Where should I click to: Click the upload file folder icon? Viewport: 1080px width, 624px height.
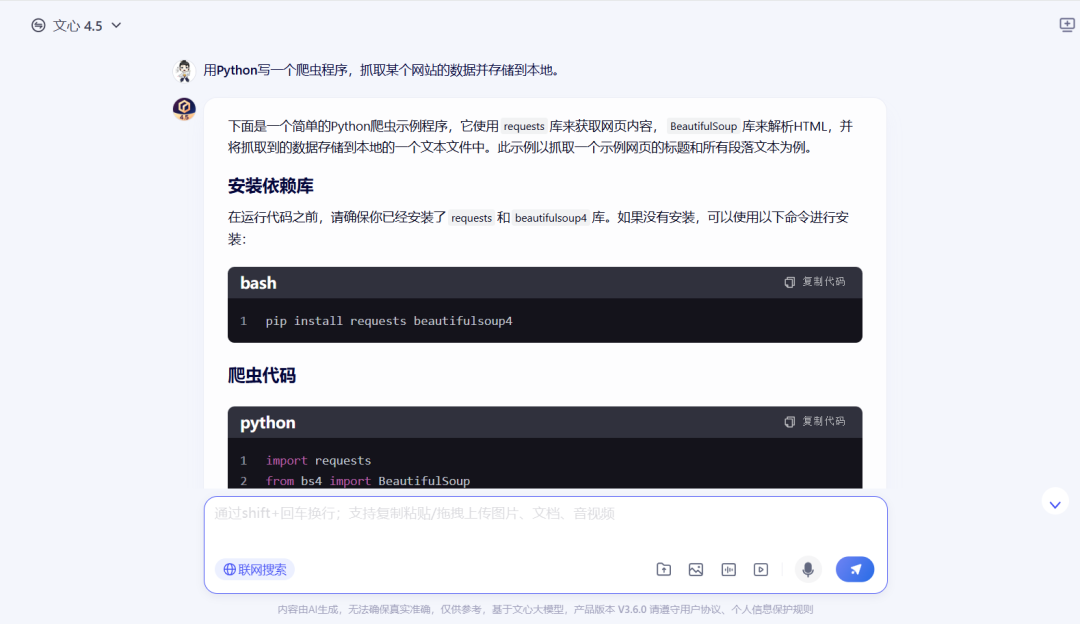coord(663,570)
